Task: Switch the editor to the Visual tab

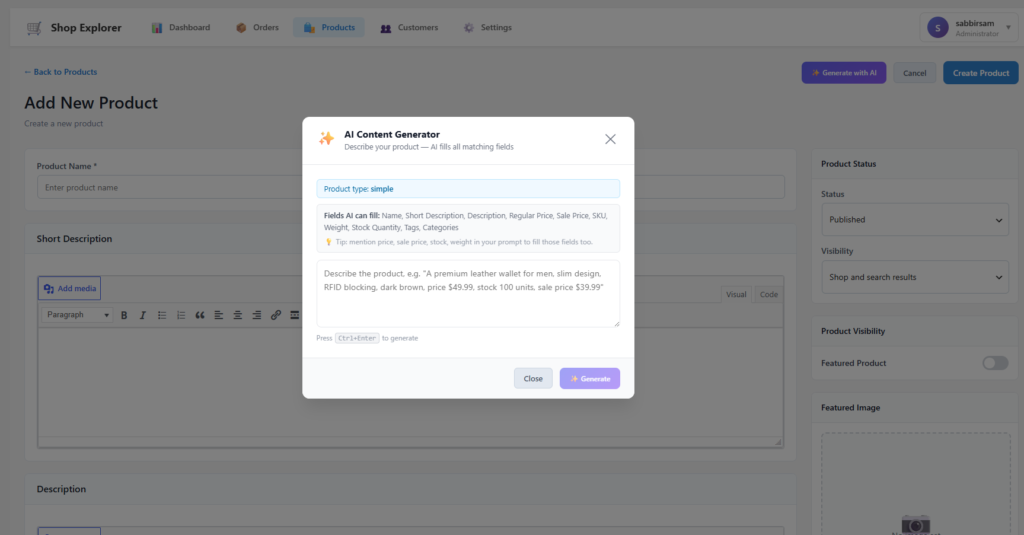Action: (x=736, y=294)
